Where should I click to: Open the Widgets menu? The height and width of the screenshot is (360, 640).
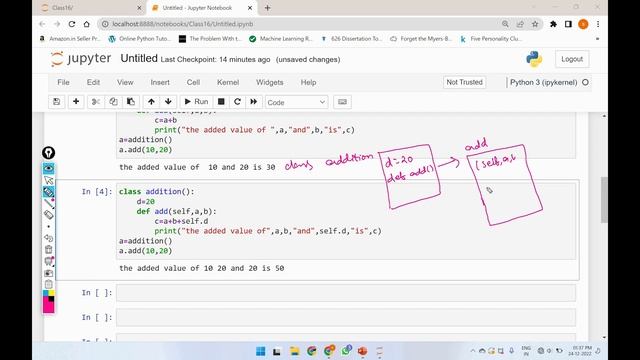(269, 82)
